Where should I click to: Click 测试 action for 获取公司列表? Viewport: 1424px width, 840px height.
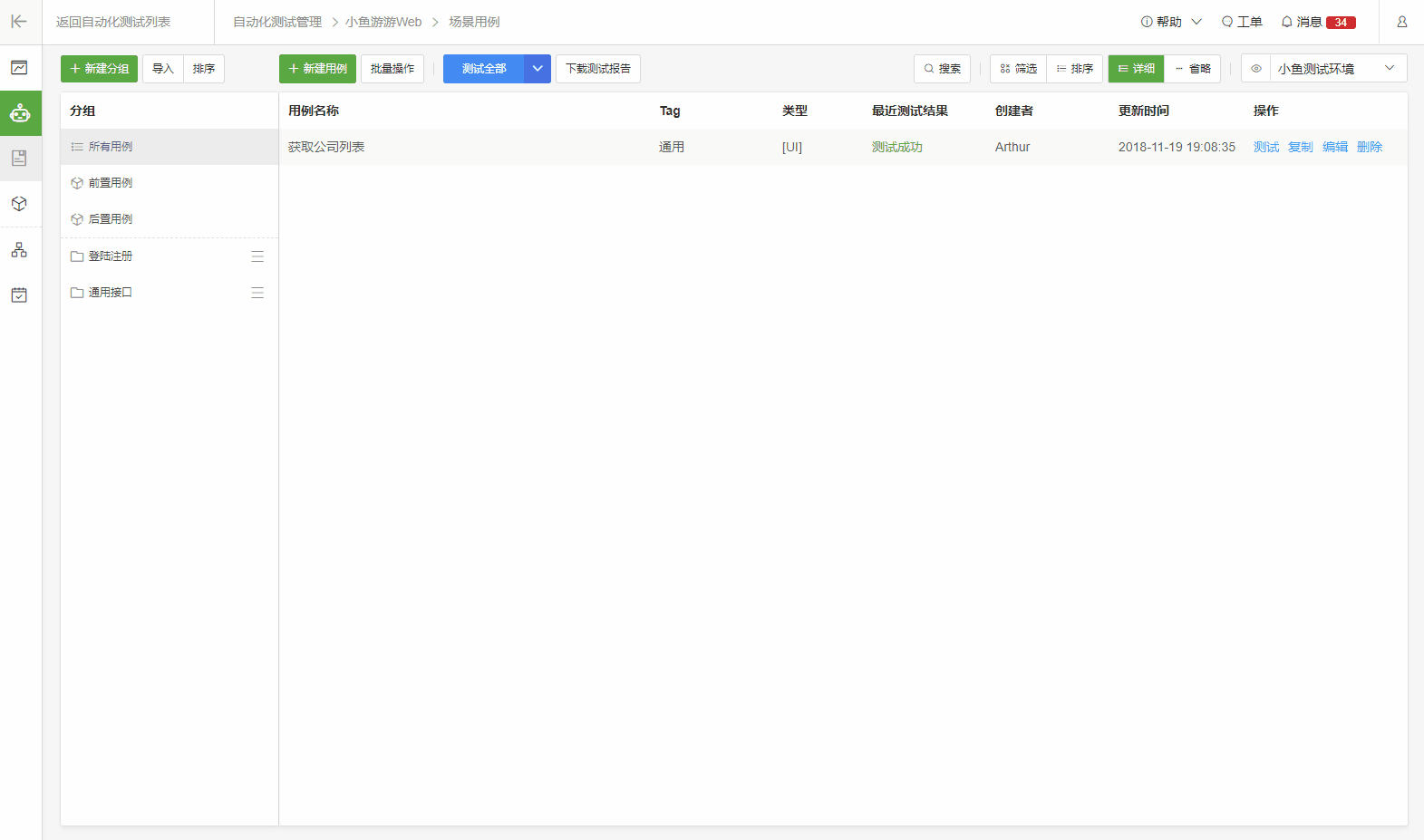1266,147
